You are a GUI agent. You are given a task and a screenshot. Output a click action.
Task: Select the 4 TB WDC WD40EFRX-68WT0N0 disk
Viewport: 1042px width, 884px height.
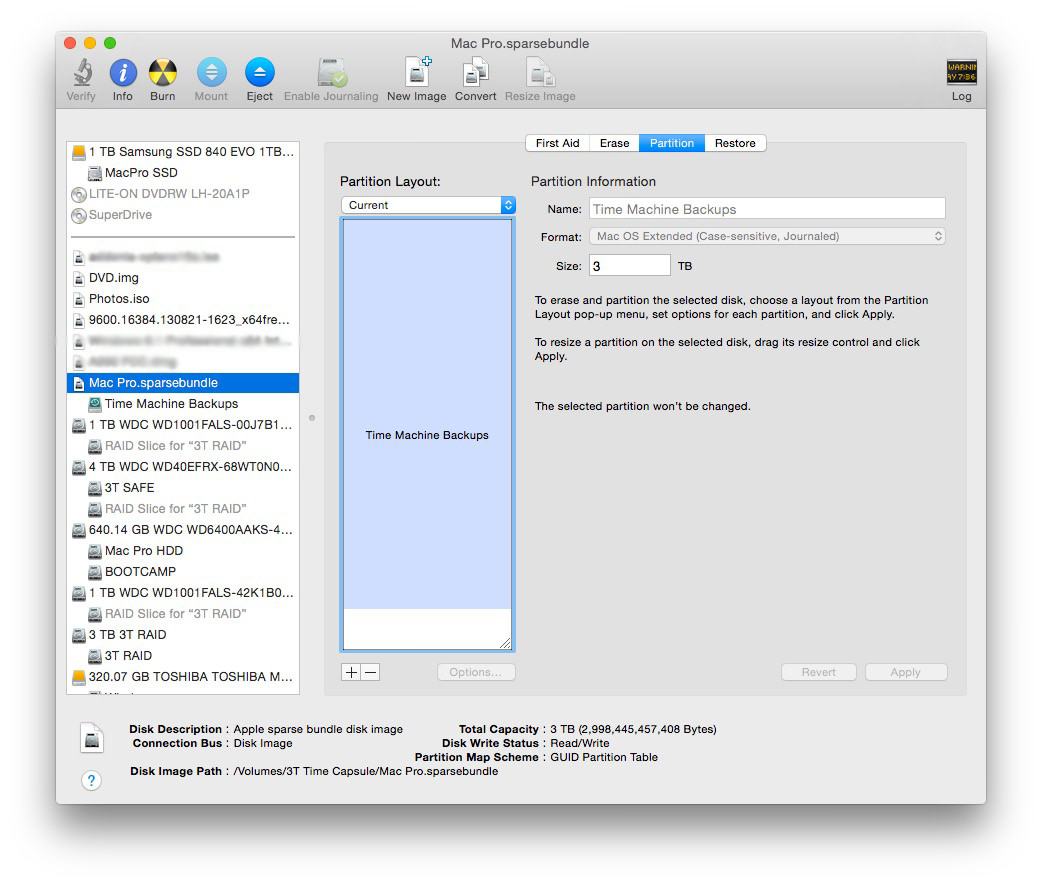click(x=183, y=467)
